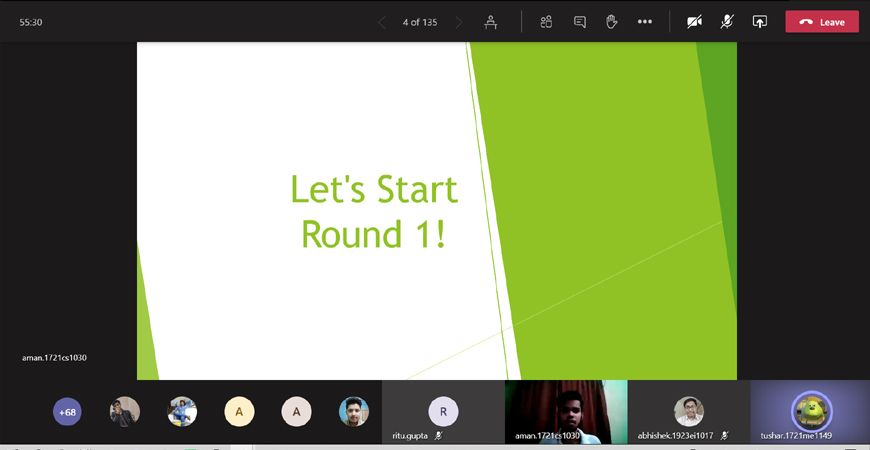
Task: Click the presenter name label aman.1721cs1030
Action: (54, 357)
